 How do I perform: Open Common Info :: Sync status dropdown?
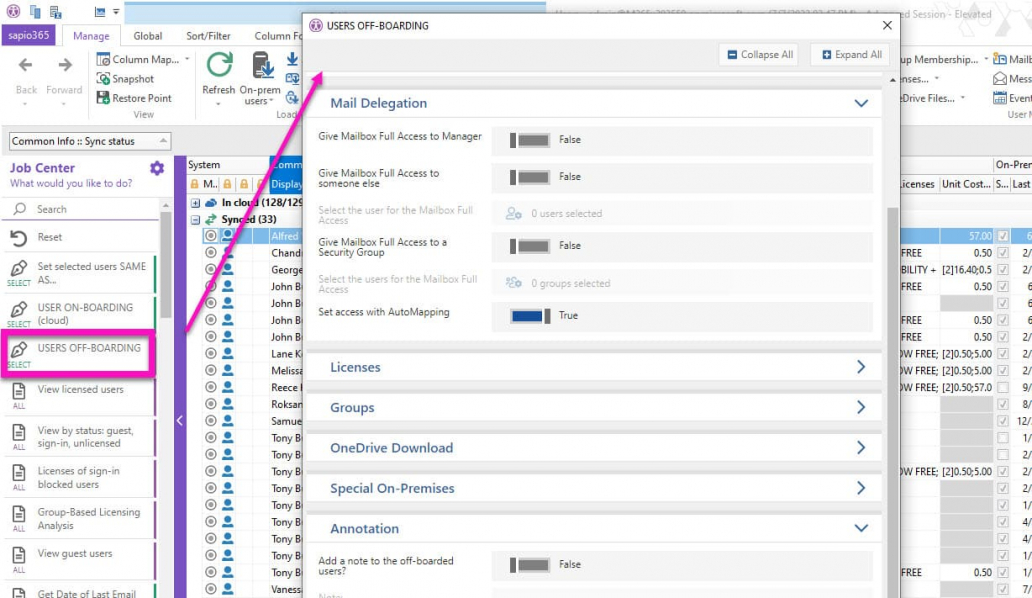[90, 141]
